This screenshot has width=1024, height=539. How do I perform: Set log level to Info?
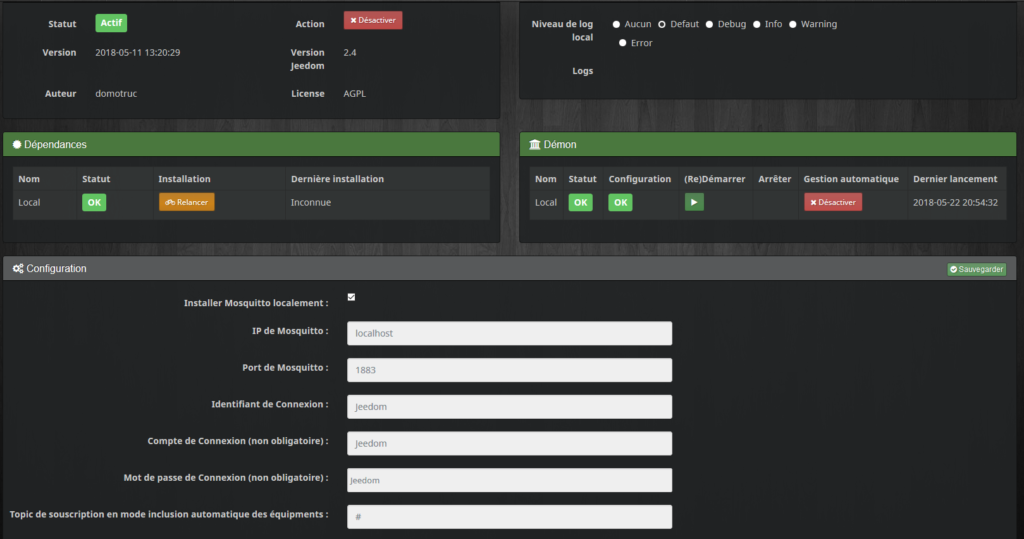(756, 24)
